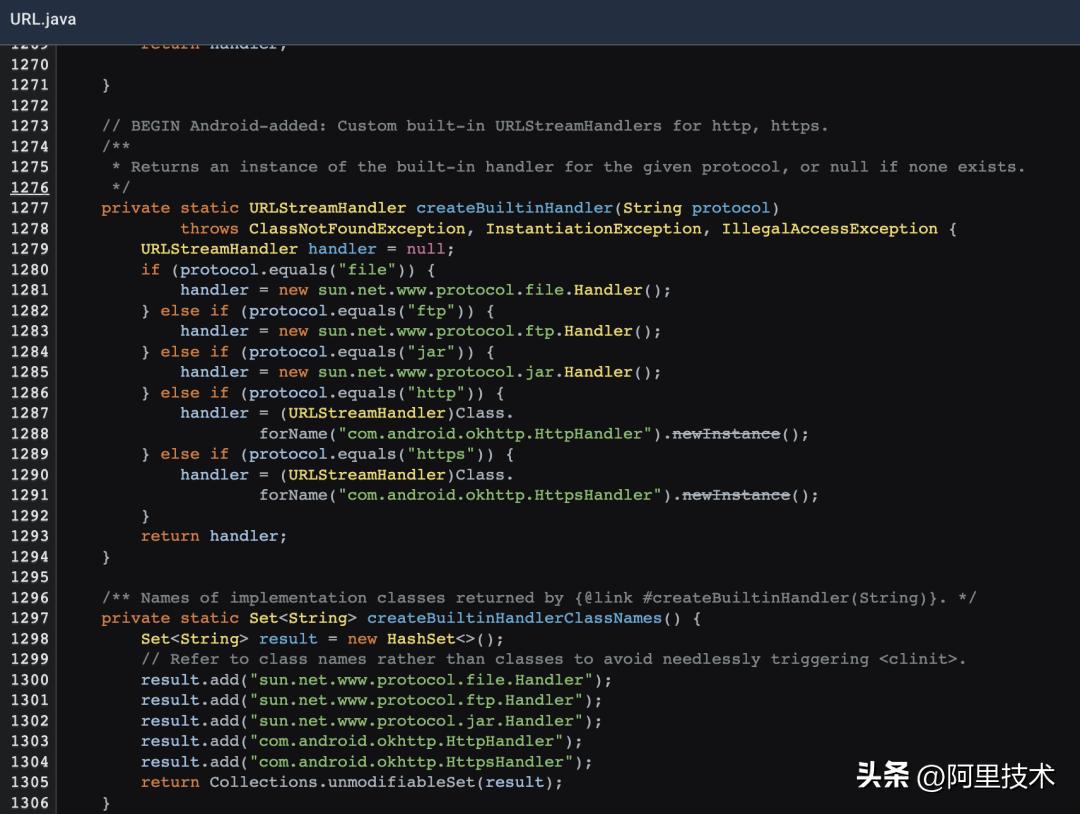
Task: Click the 头条 @阿里技术 watermark
Action: [x=955, y=775]
